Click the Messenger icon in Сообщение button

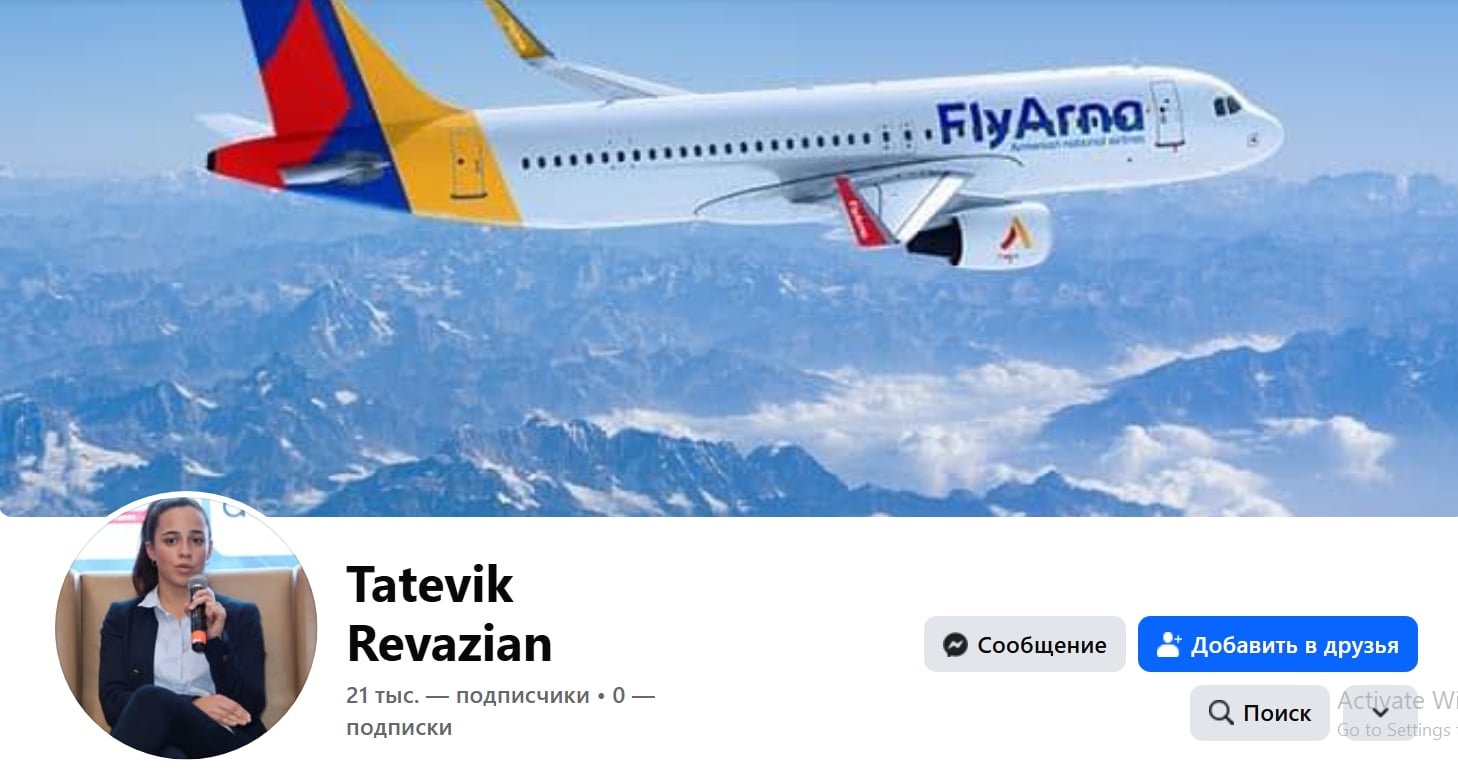tap(955, 645)
